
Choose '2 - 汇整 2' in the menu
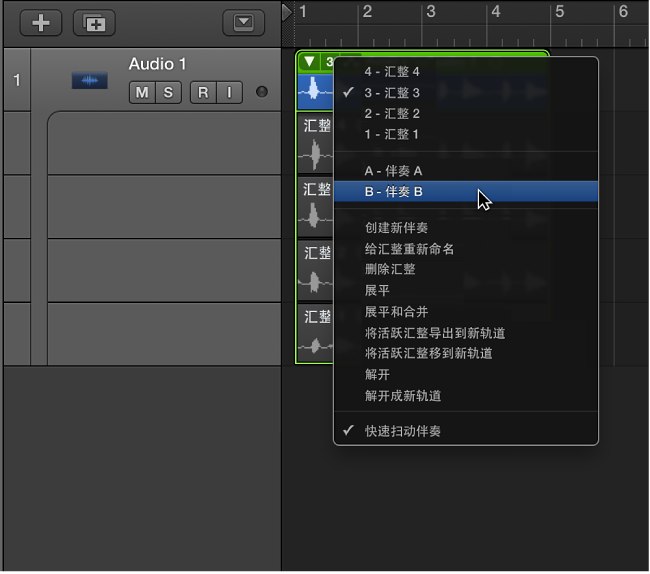(392, 114)
